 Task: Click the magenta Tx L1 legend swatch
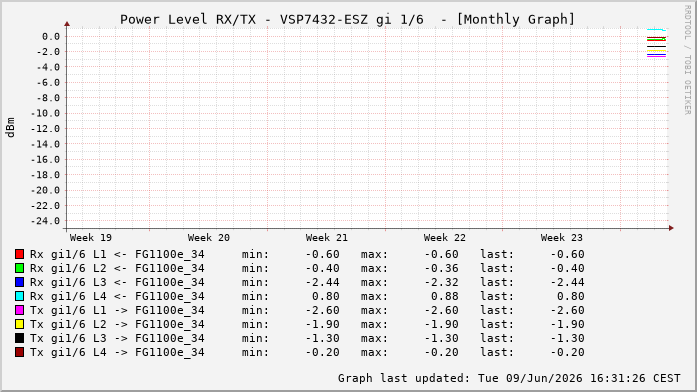19,310
